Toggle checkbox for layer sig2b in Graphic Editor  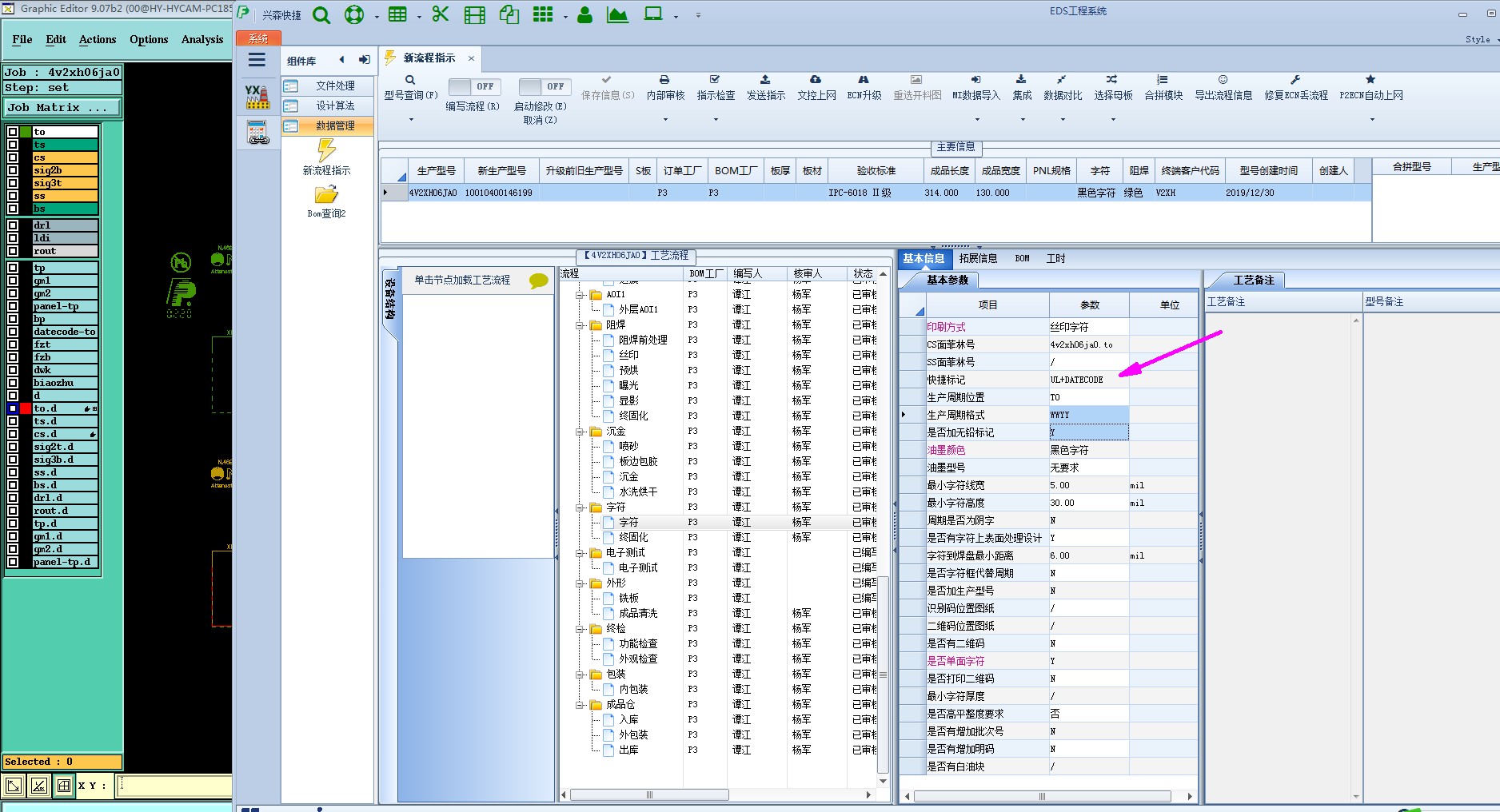pos(13,170)
